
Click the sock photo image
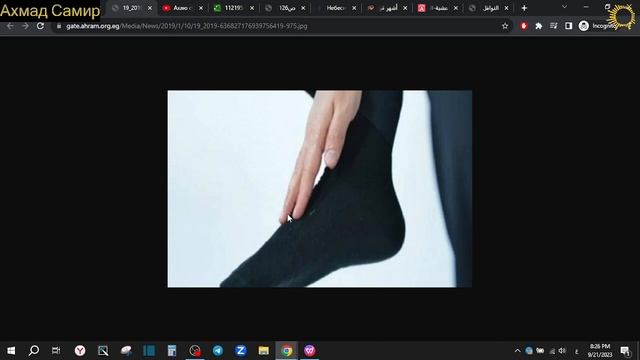point(320,189)
